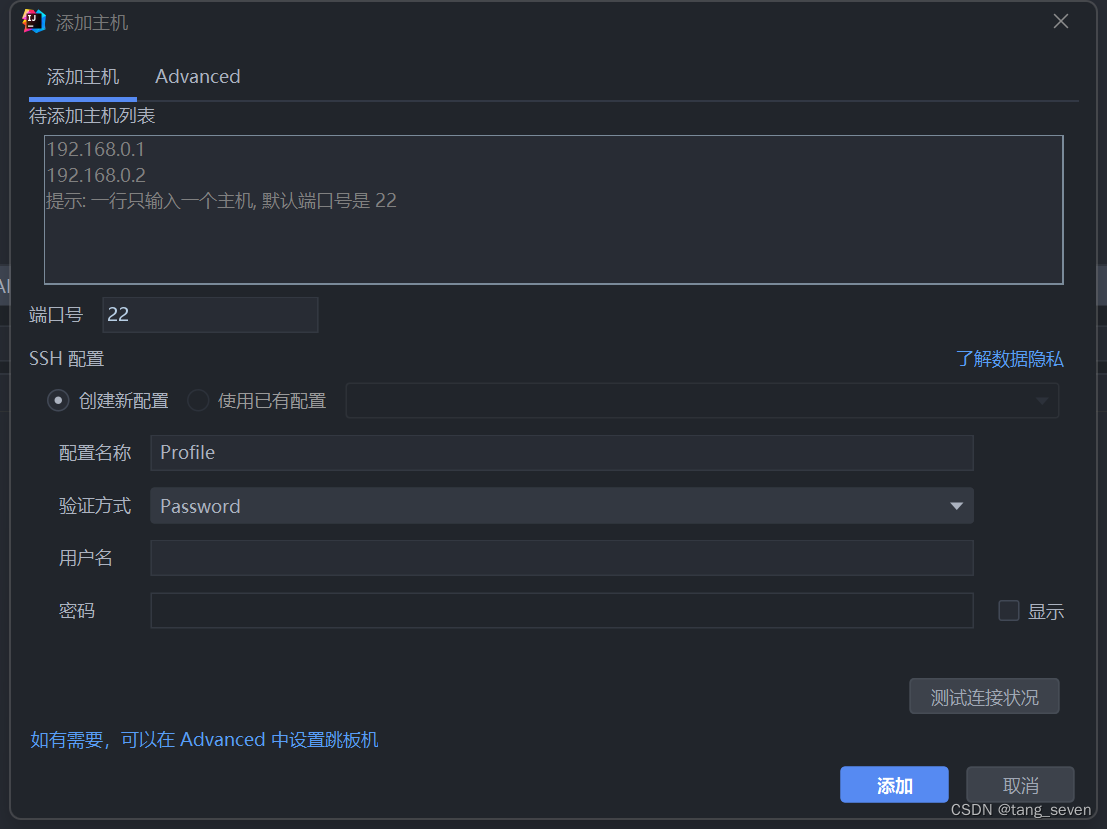Click the 用户名 input field
This screenshot has width=1107, height=829.
click(x=561, y=558)
